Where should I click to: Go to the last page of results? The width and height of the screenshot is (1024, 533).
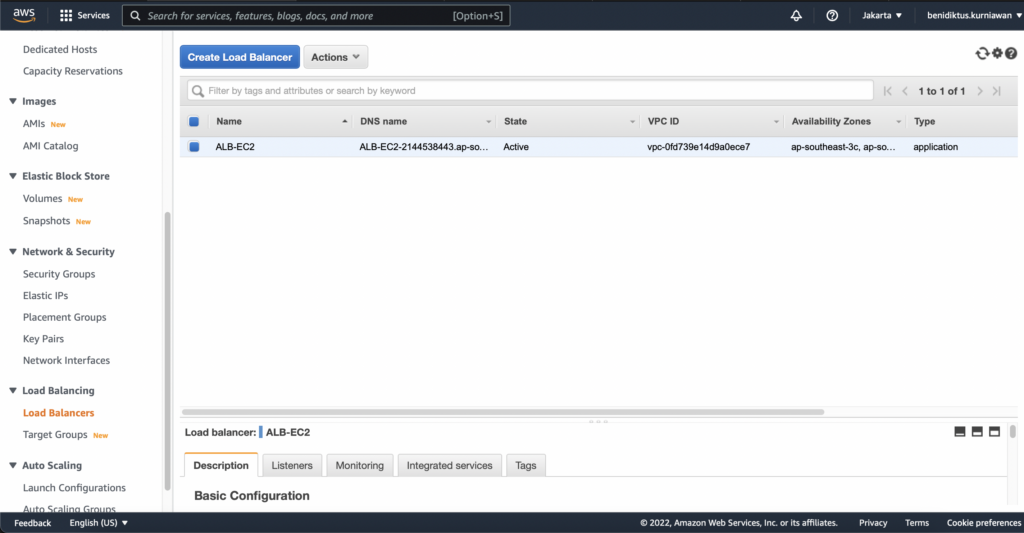[x=997, y=91]
